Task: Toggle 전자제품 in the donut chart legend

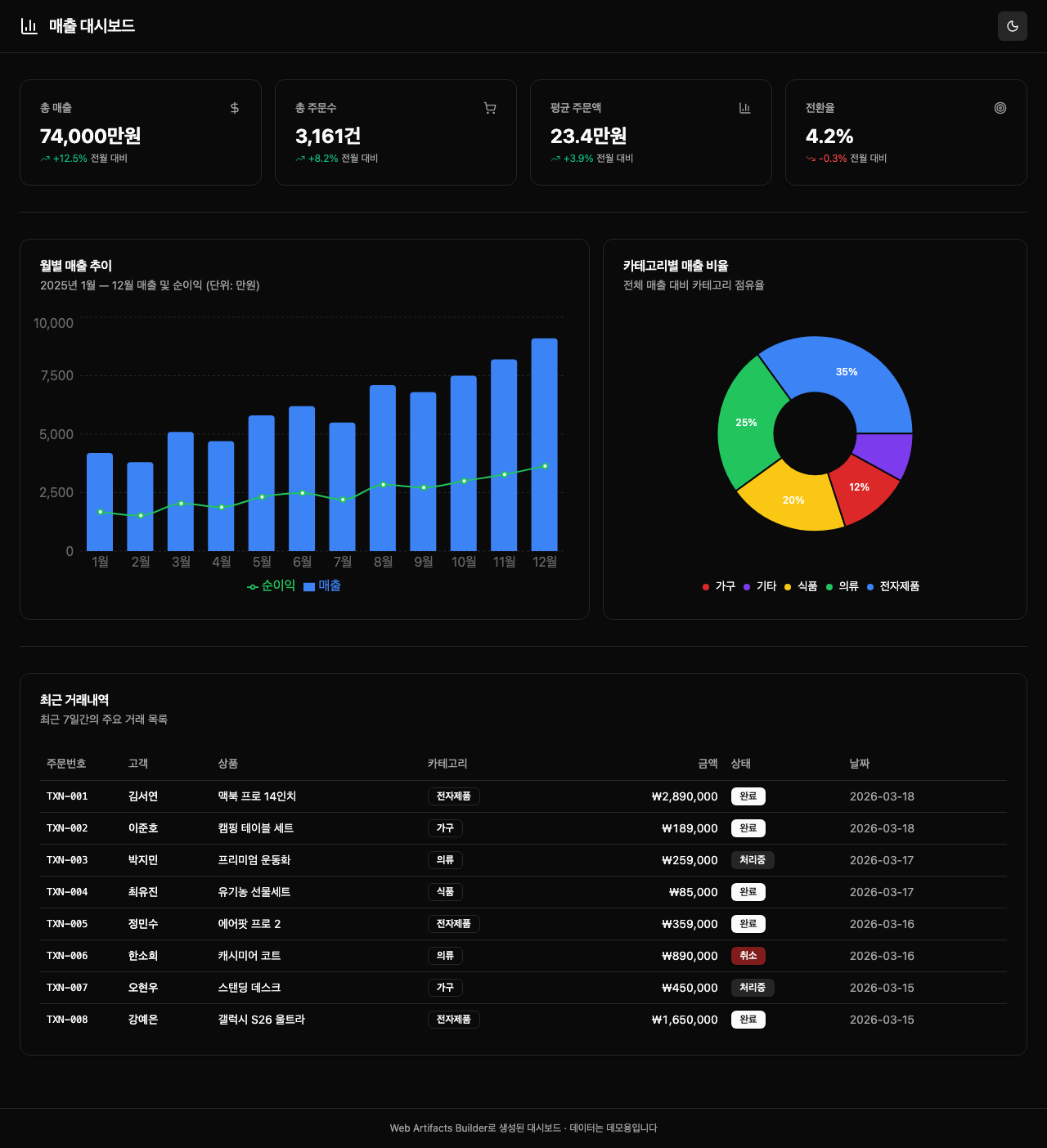Action: pos(899,586)
